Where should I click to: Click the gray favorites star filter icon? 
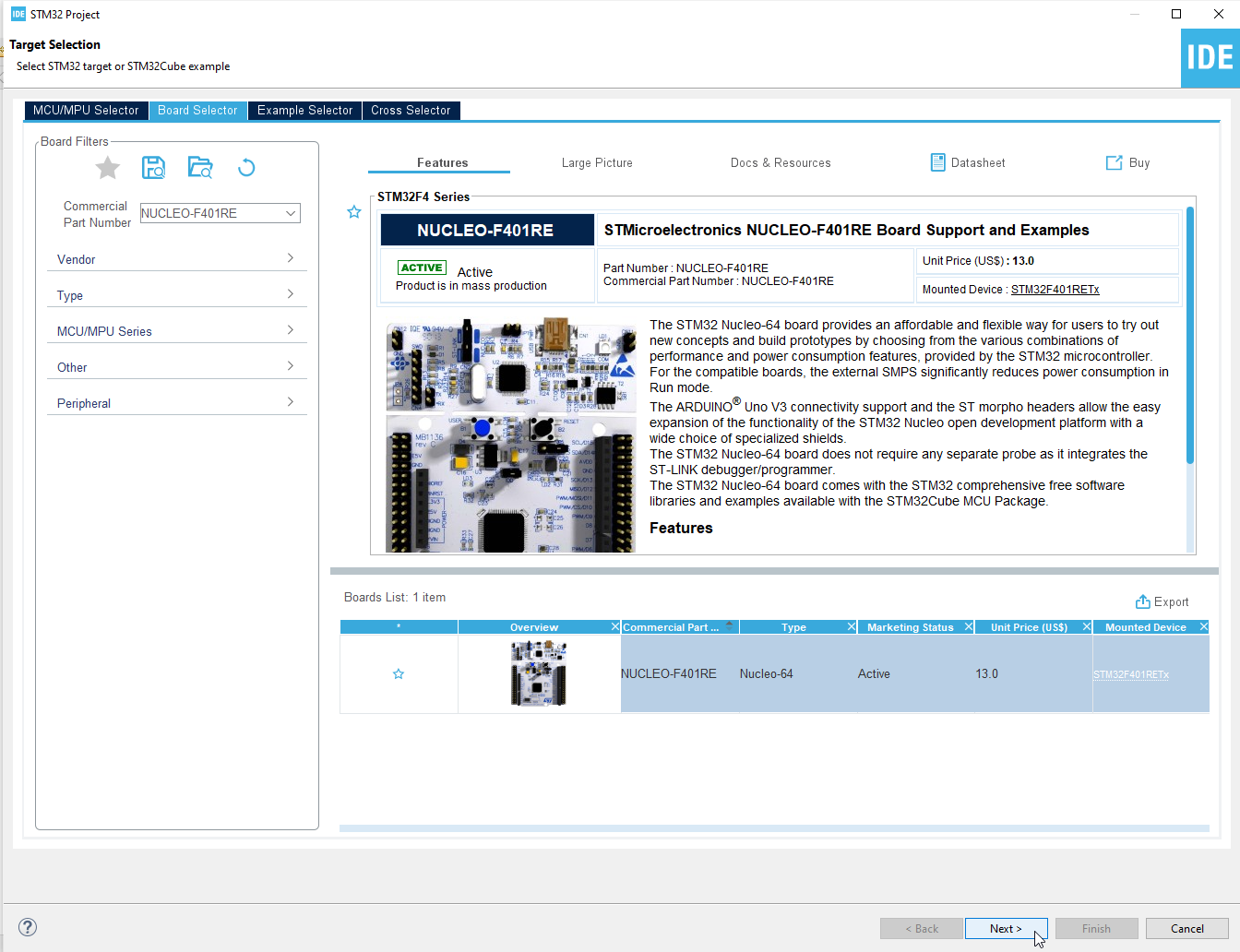(x=108, y=168)
